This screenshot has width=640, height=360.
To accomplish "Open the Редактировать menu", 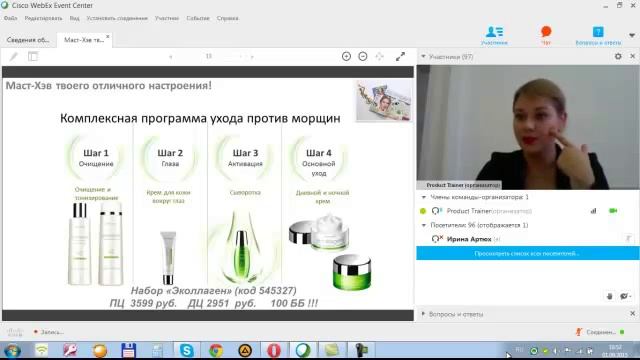I will coord(43,18).
